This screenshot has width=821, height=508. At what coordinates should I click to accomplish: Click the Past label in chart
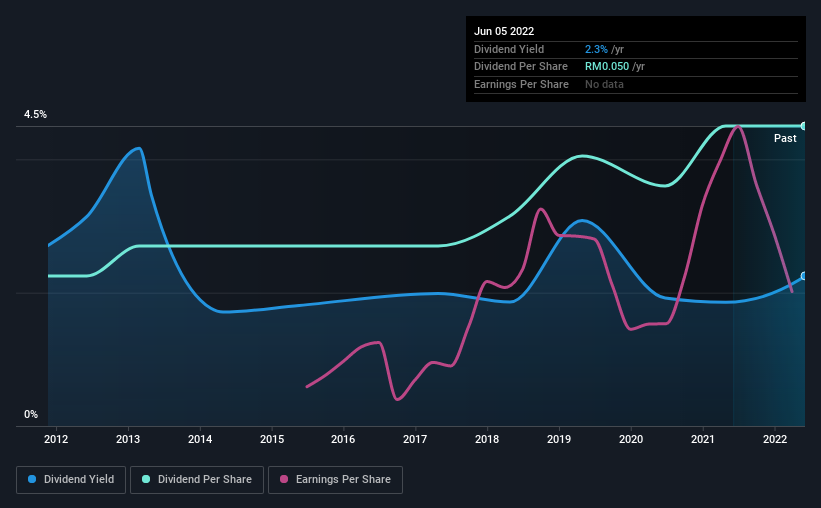coord(785,138)
